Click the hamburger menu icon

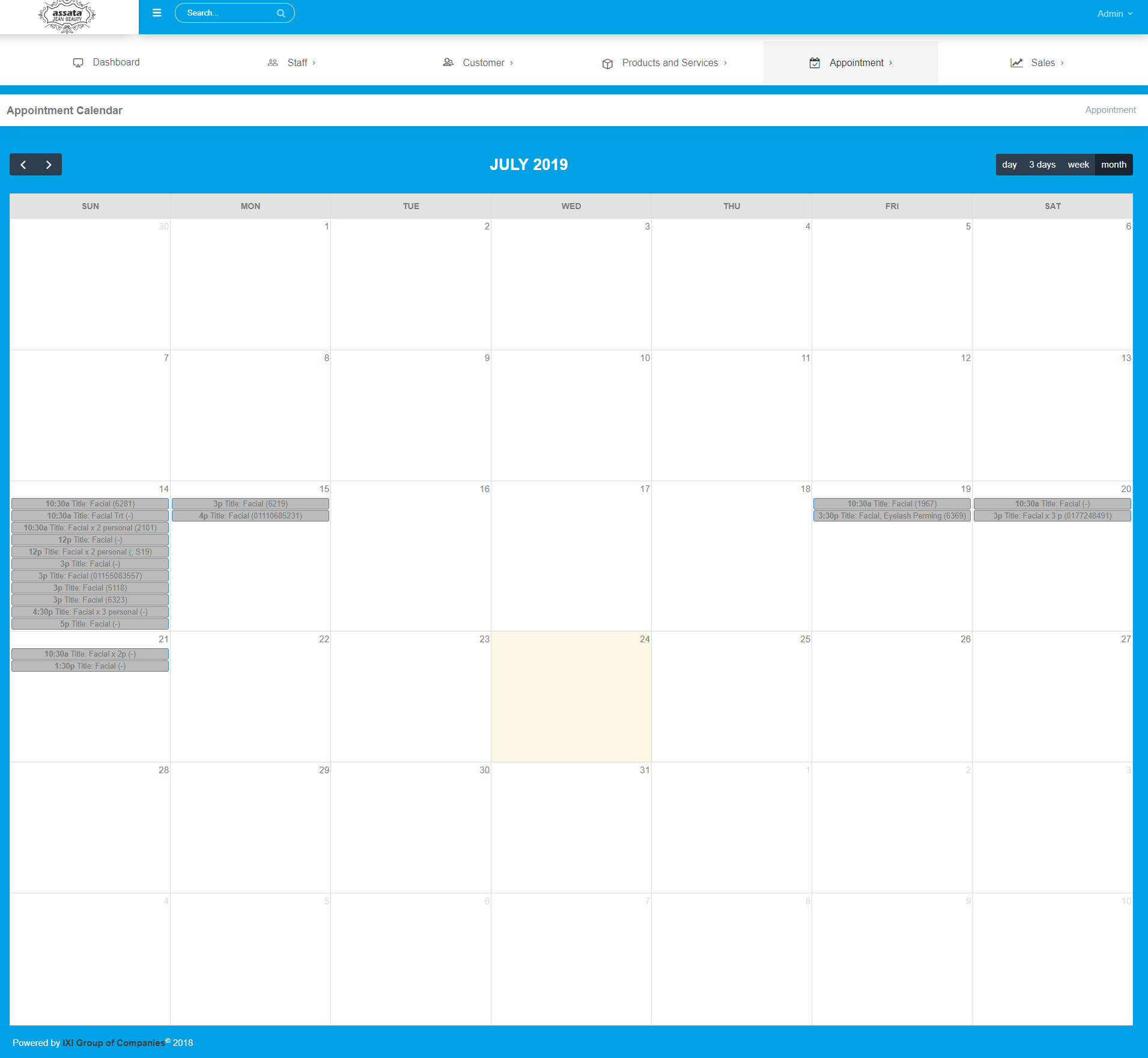tap(157, 13)
